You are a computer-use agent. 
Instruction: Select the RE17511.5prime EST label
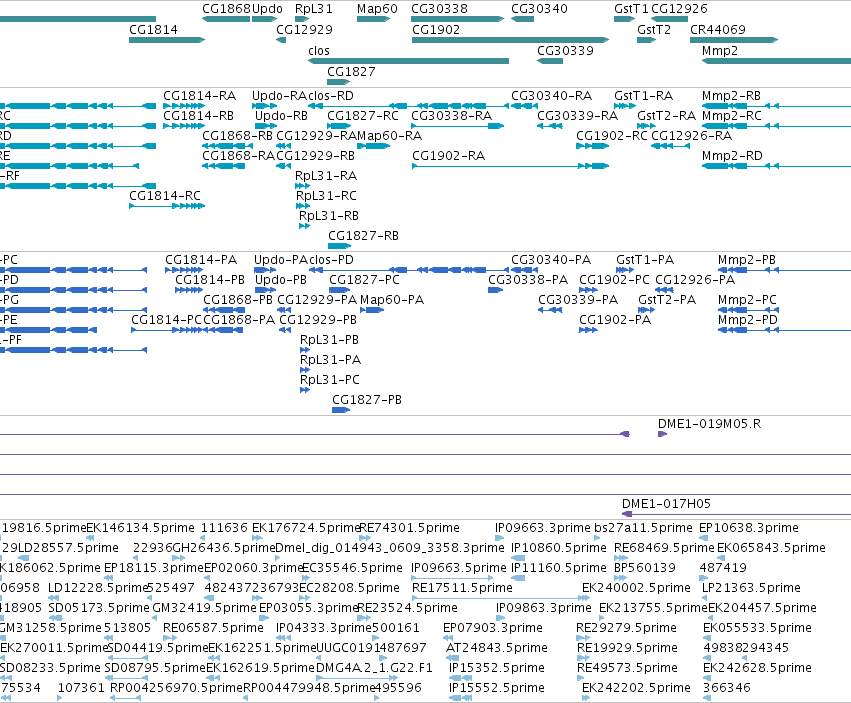pyautogui.click(x=462, y=588)
